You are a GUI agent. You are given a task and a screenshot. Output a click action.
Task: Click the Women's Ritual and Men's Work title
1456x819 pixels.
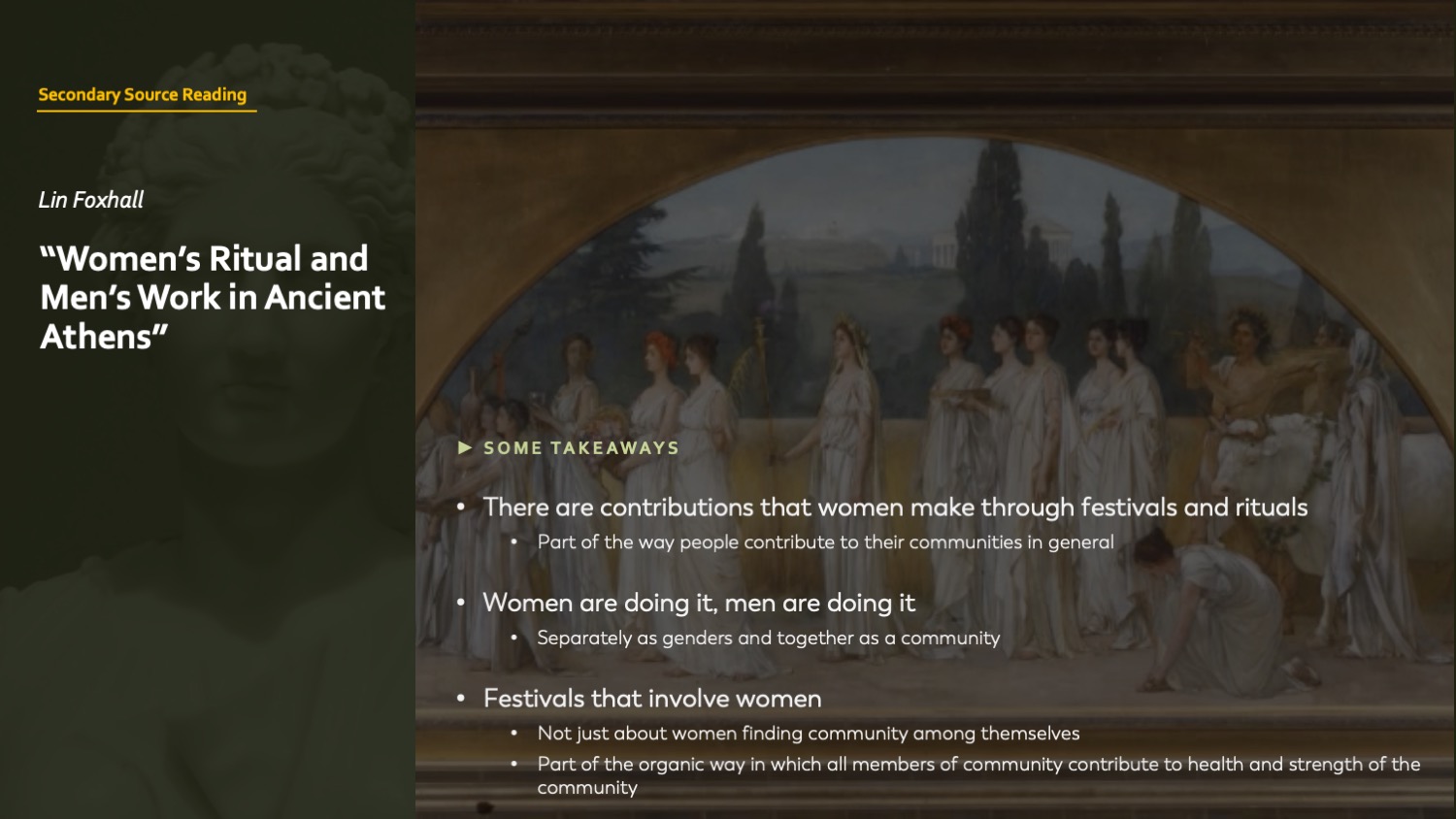pos(213,297)
